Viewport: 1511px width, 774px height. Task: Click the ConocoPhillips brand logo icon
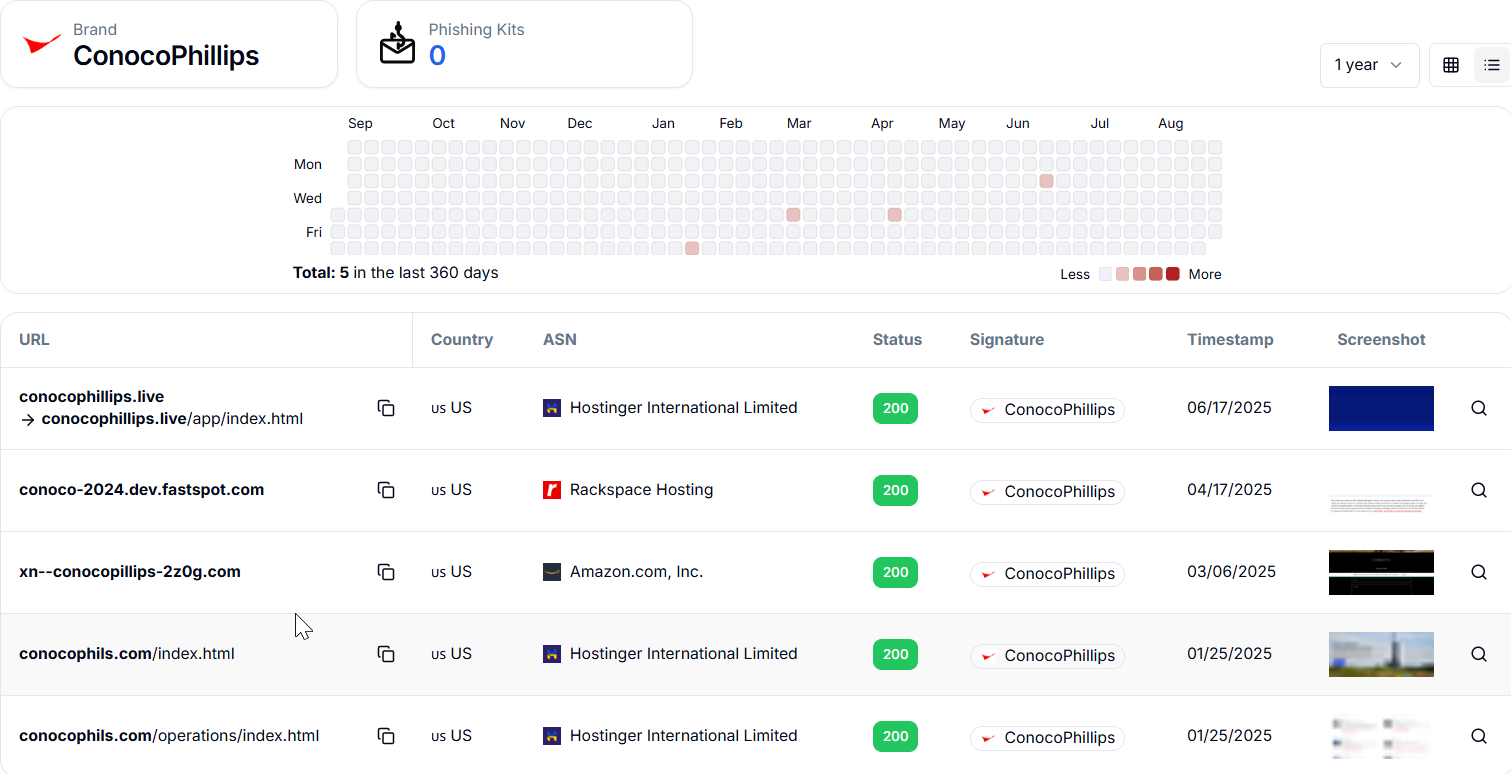pyautogui.click(x=42, y=44)
